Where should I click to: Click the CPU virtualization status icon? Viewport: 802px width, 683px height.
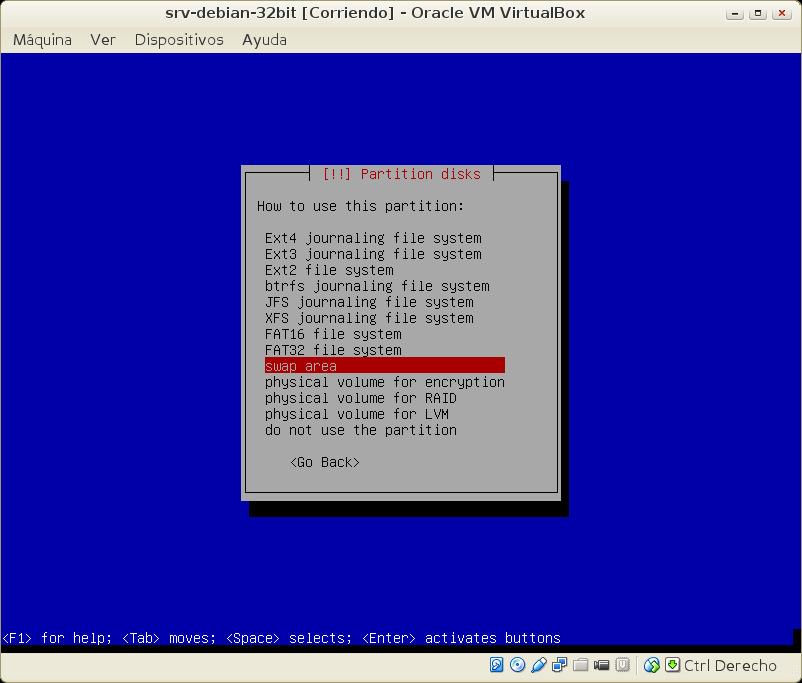622,665
